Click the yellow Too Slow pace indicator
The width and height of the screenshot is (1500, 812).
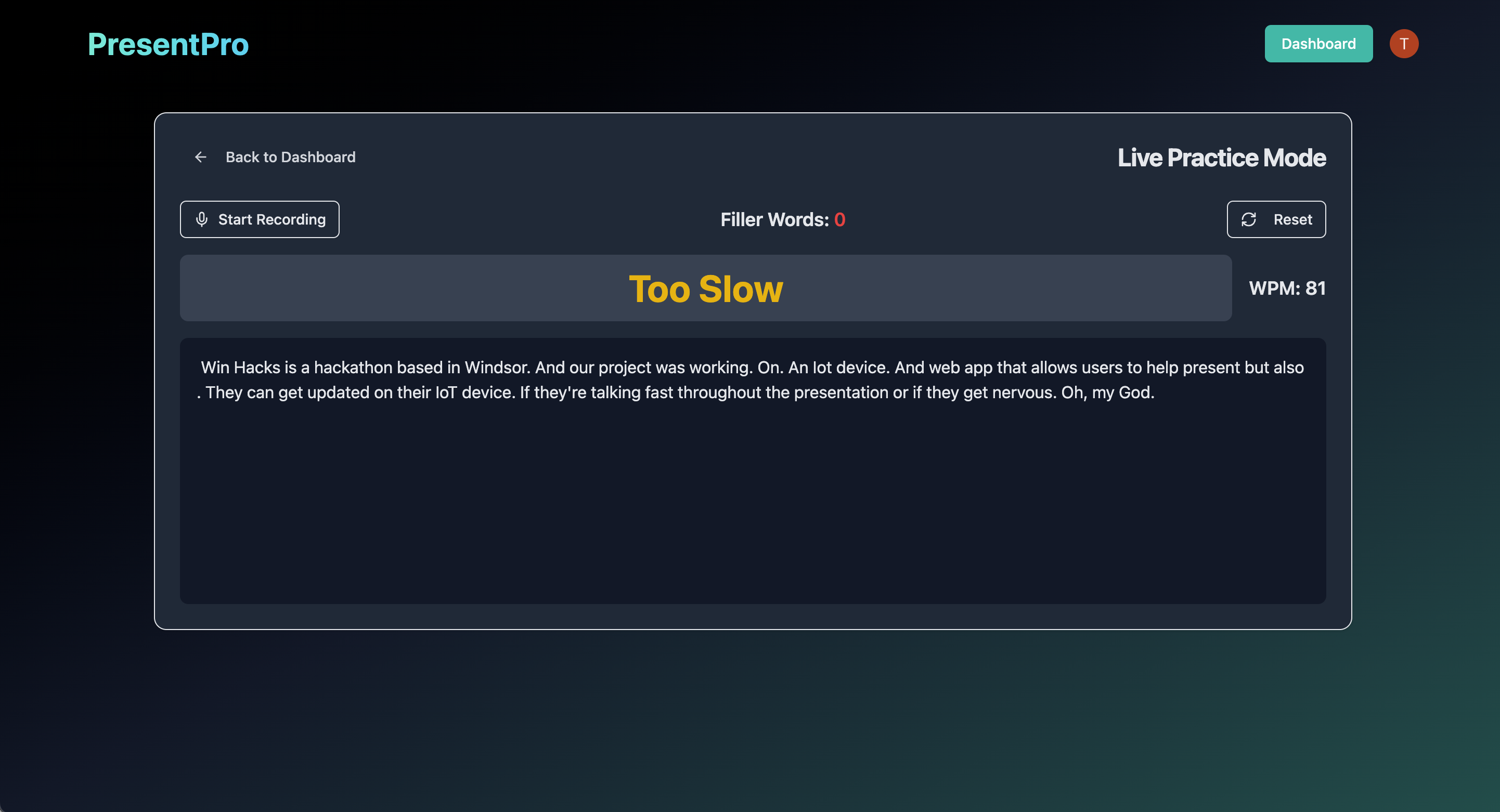(x=705, y=289)
